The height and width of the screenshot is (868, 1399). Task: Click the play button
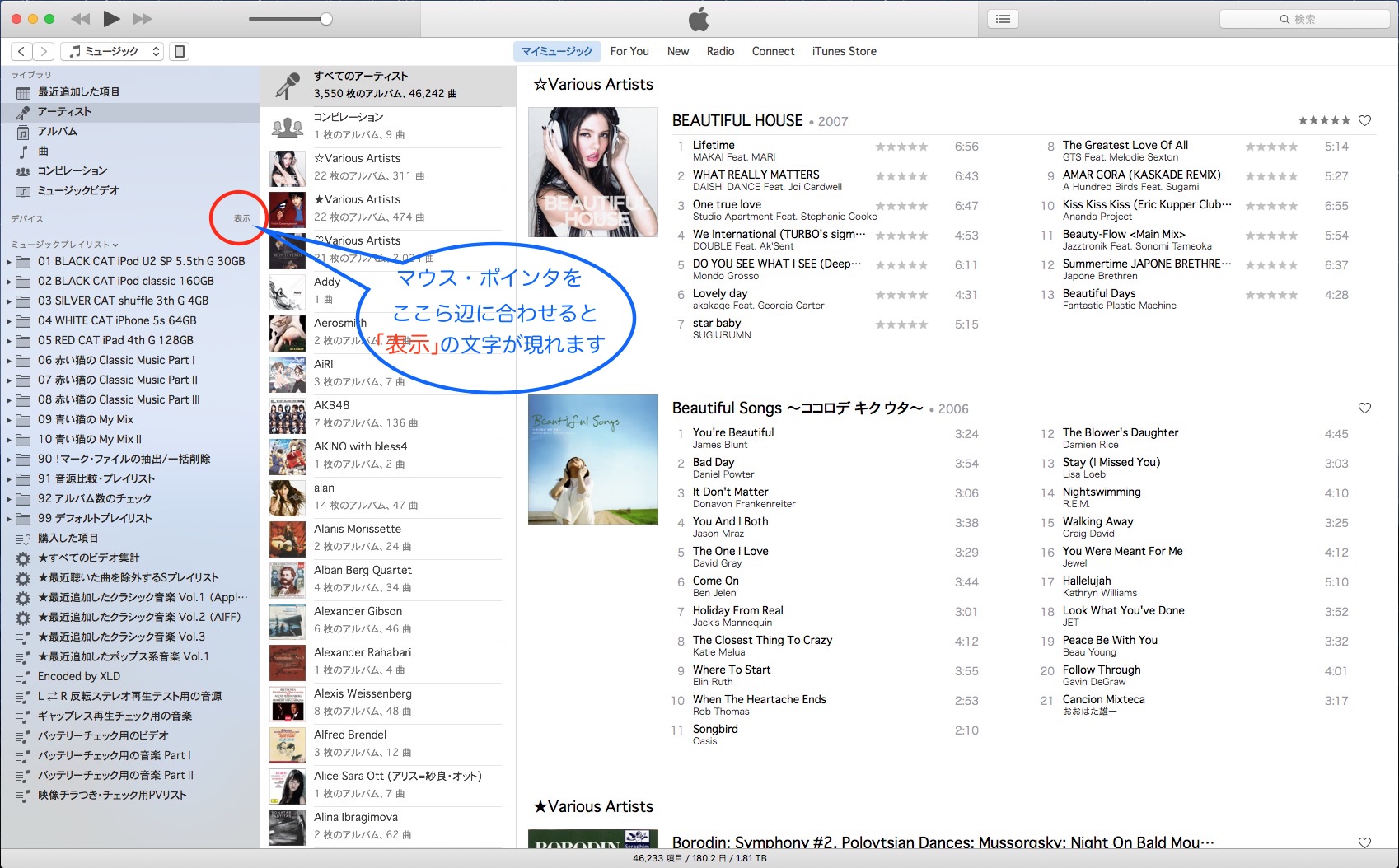click(x=112, y=19)
